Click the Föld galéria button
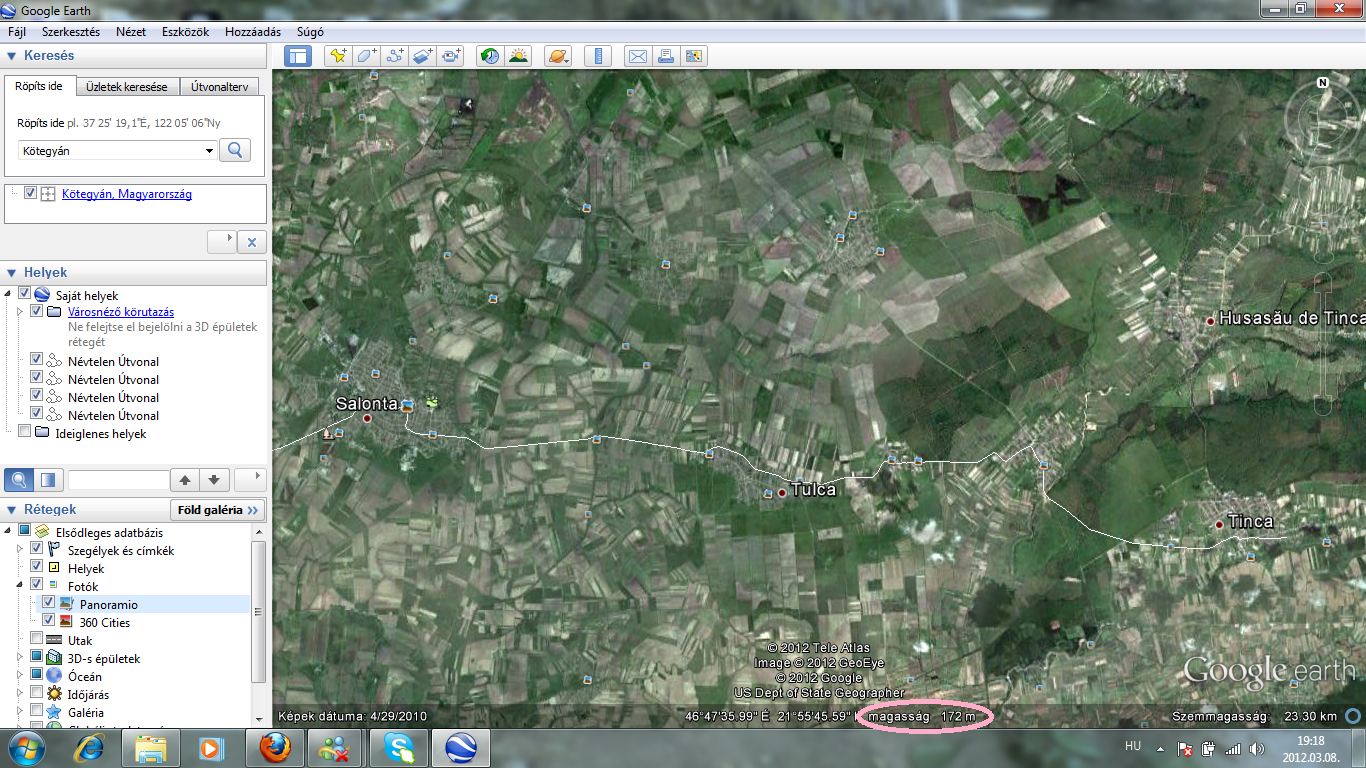The height and width of the screenshot is (768, 1366). coord(217,509)
